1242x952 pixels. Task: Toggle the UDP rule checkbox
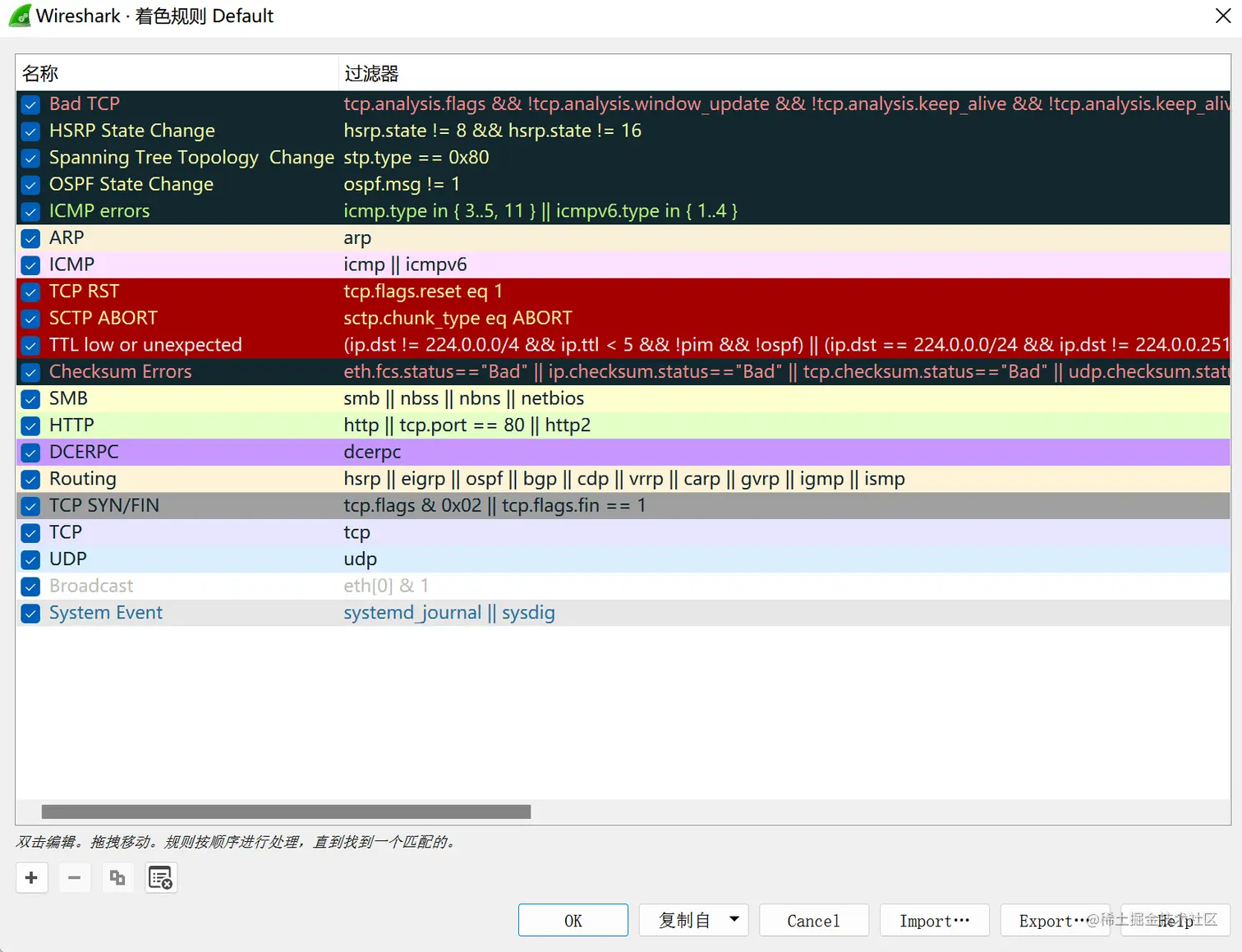30,559
